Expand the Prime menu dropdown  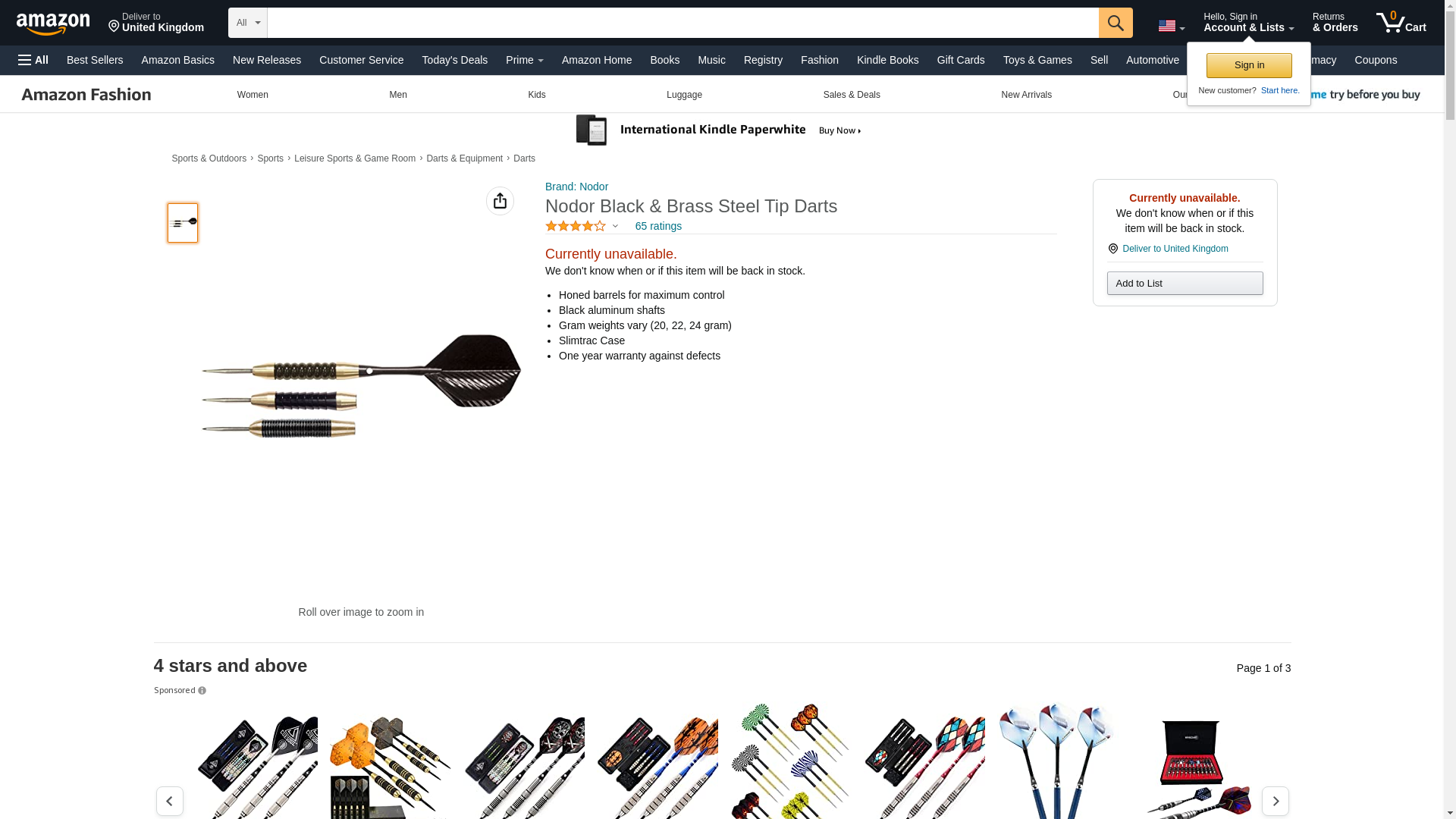click(525, 60)
